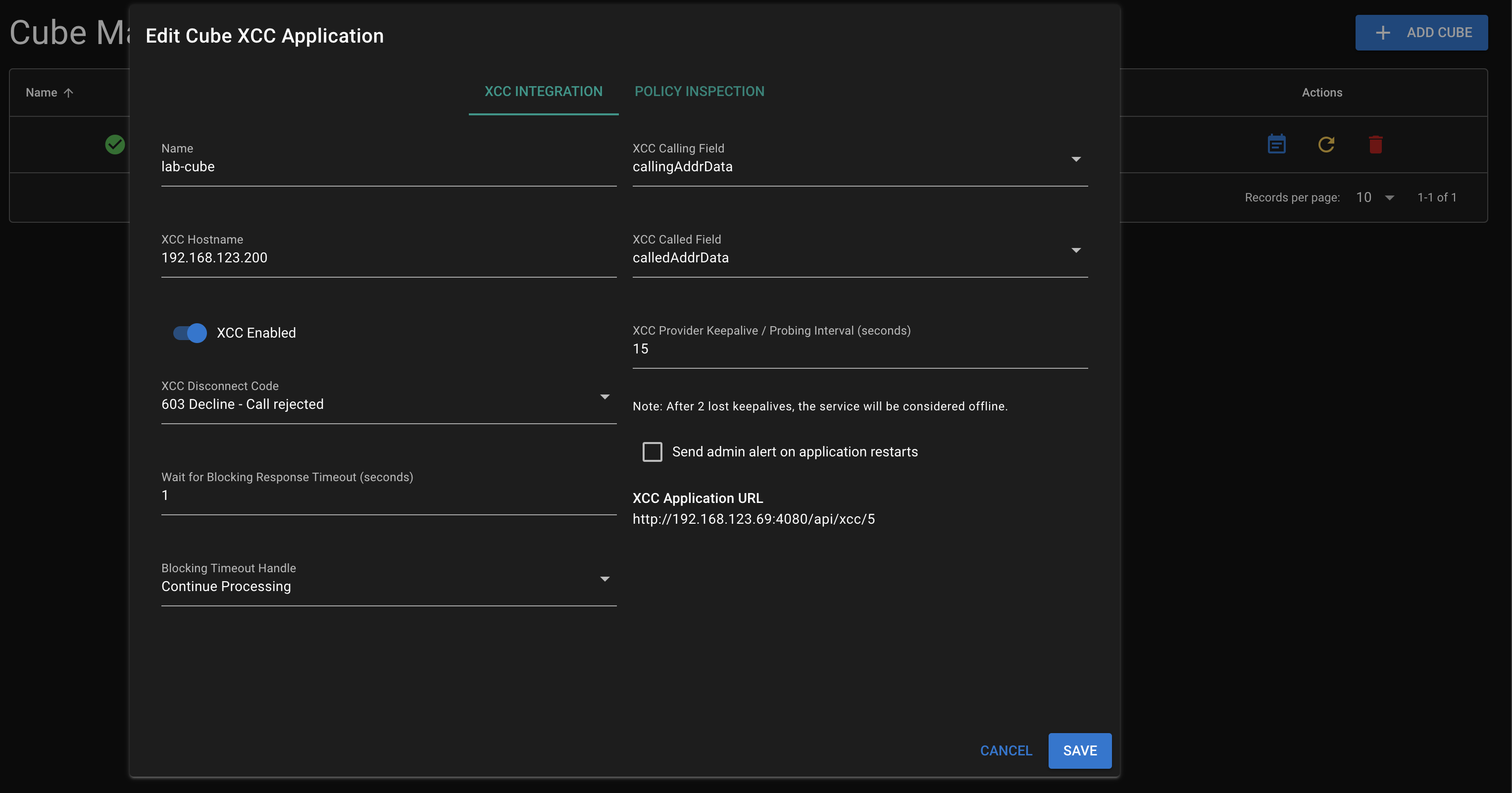Screen dimensions: 1512x793
Task: Click the refresh icon in Actions
Action: (x=1326, y=144)
